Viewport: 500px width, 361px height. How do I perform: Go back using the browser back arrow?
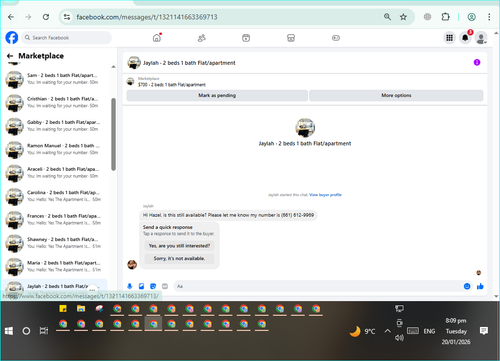11,17
